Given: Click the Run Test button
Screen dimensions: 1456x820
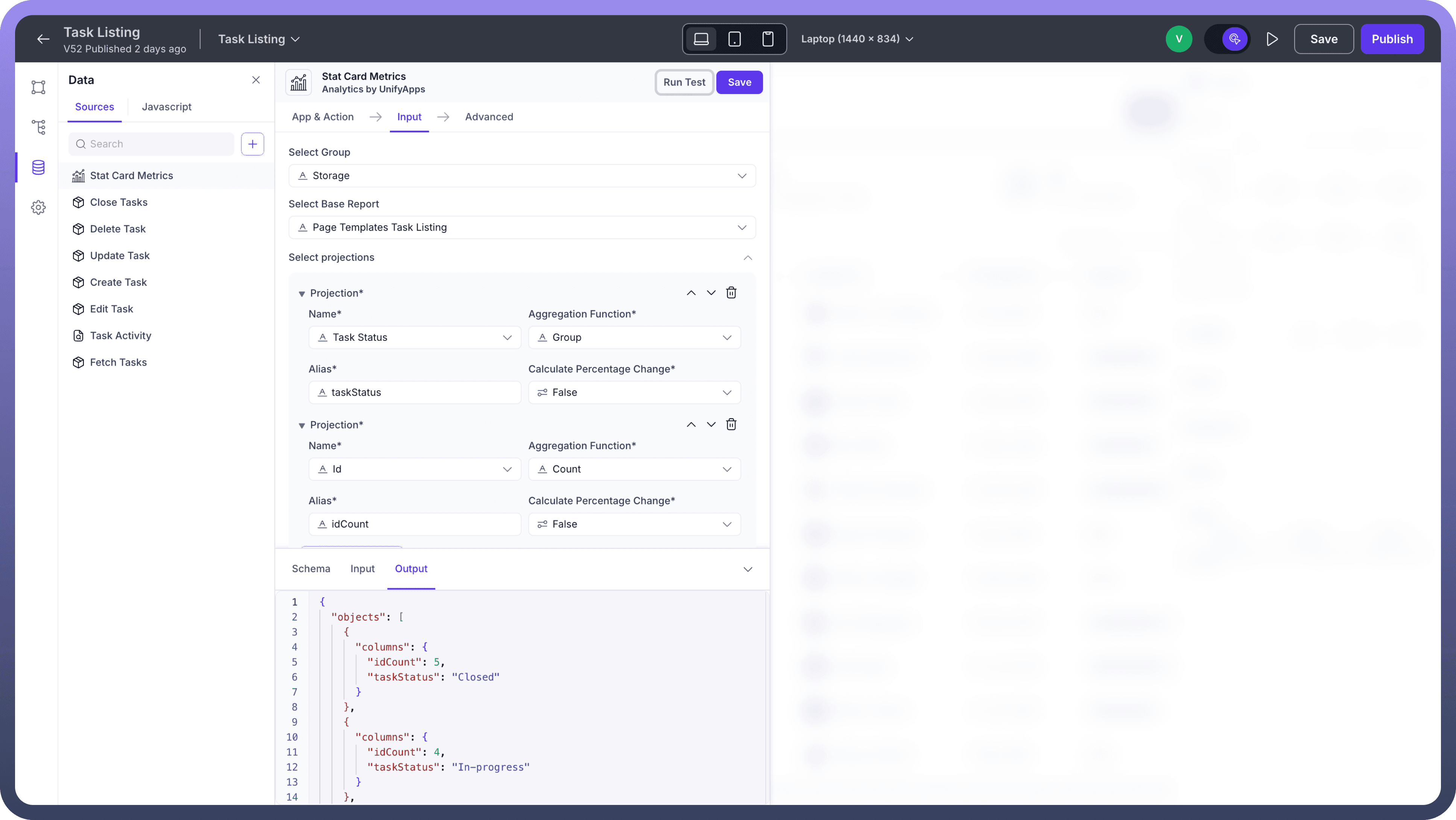Looking at the screenshot, I should pos(684,82).
